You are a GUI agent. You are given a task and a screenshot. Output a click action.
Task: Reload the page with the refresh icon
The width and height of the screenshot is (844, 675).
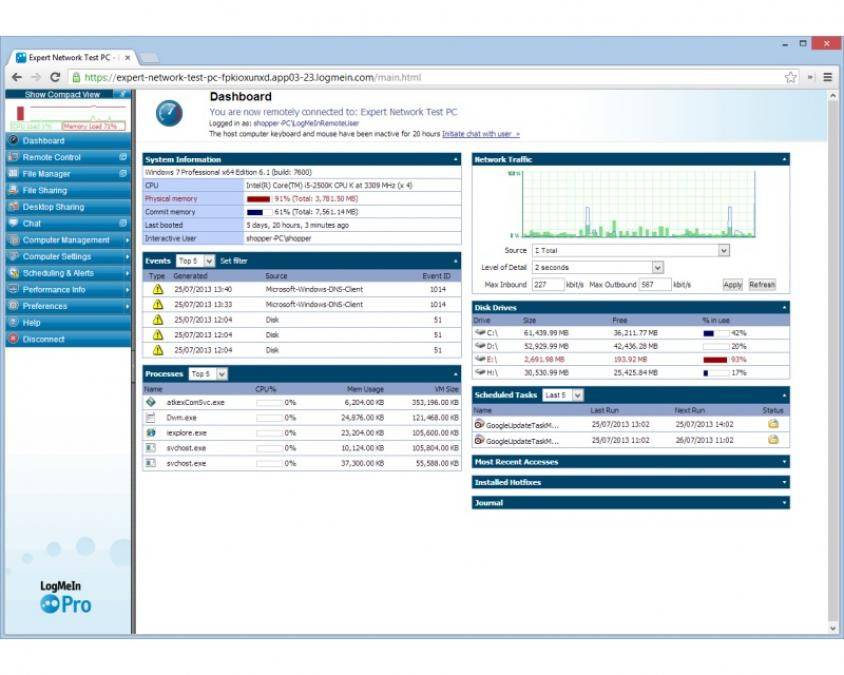(55, 78)
